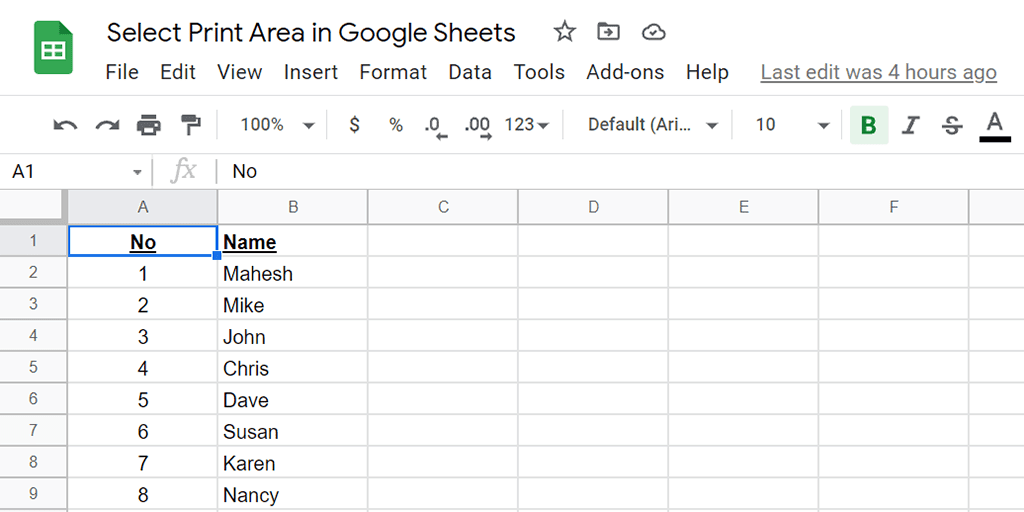
Task: Decrease decimal places
Action: click(x=436, y=126)
